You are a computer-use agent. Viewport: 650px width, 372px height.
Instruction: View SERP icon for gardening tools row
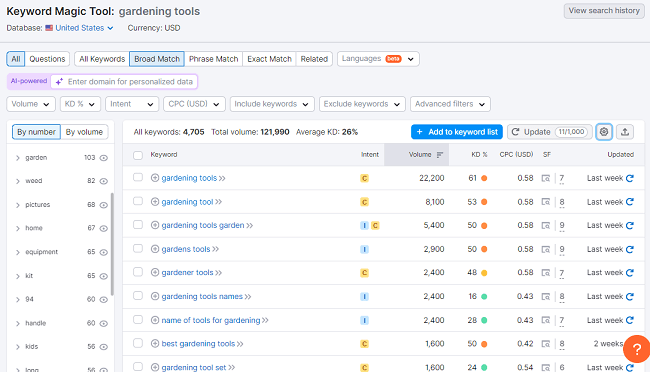(x=546, y=178)
